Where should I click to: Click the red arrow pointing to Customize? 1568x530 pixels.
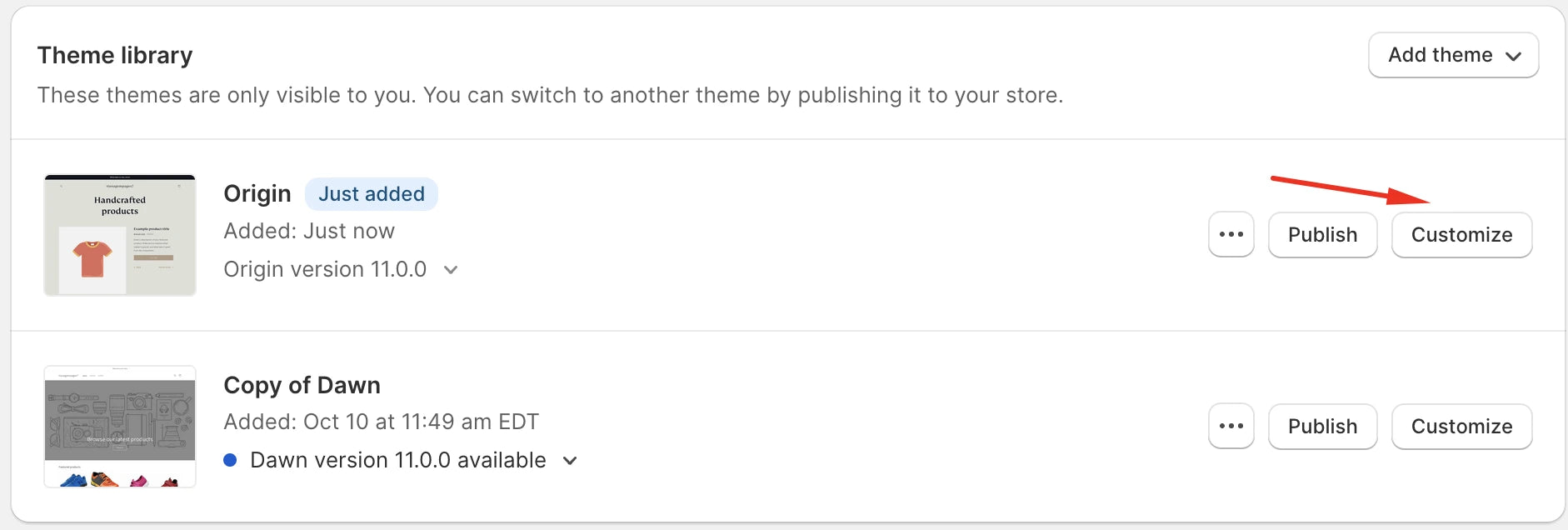(1350, 192)
